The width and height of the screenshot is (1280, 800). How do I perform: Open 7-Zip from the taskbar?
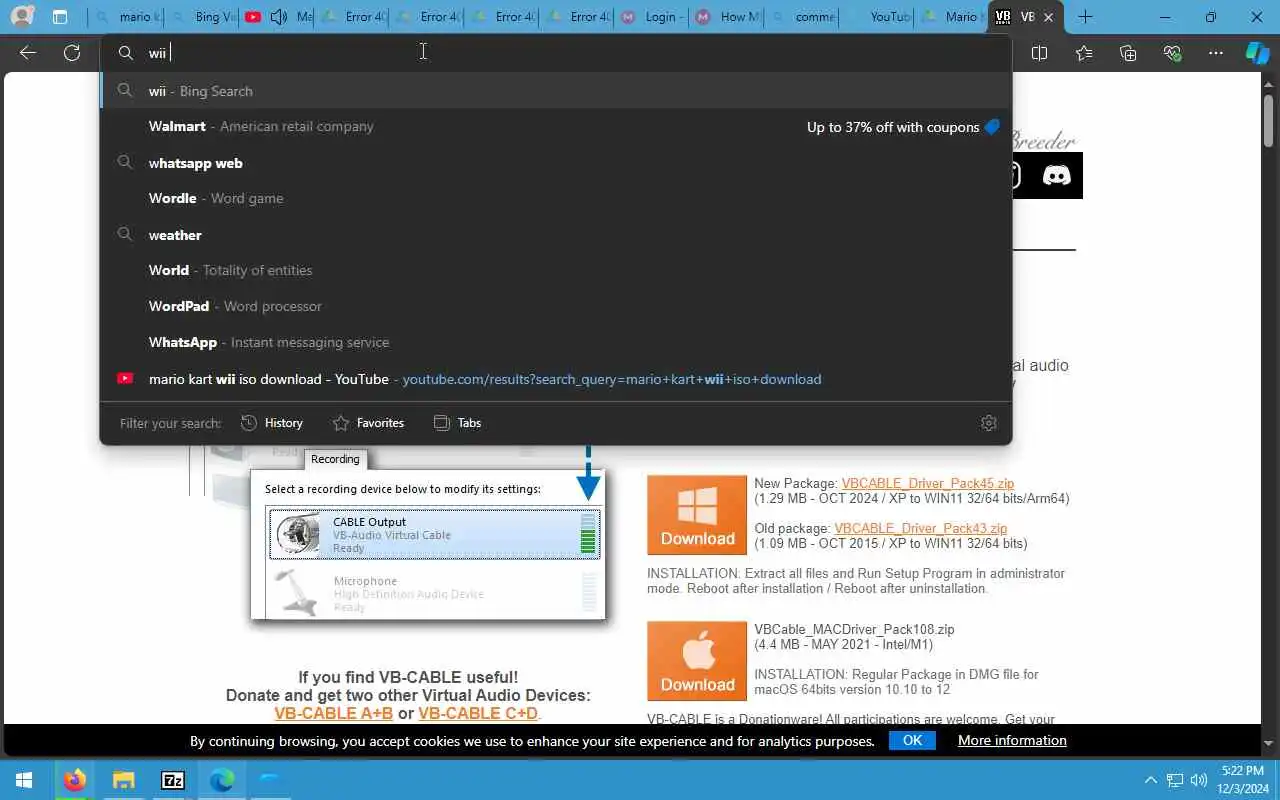[172, 780]
